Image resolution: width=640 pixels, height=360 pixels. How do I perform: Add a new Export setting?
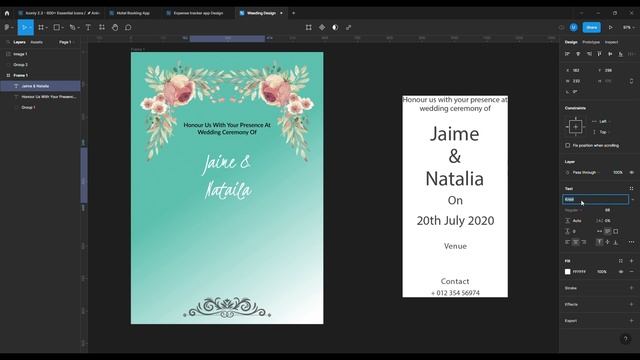pos(631,320)
